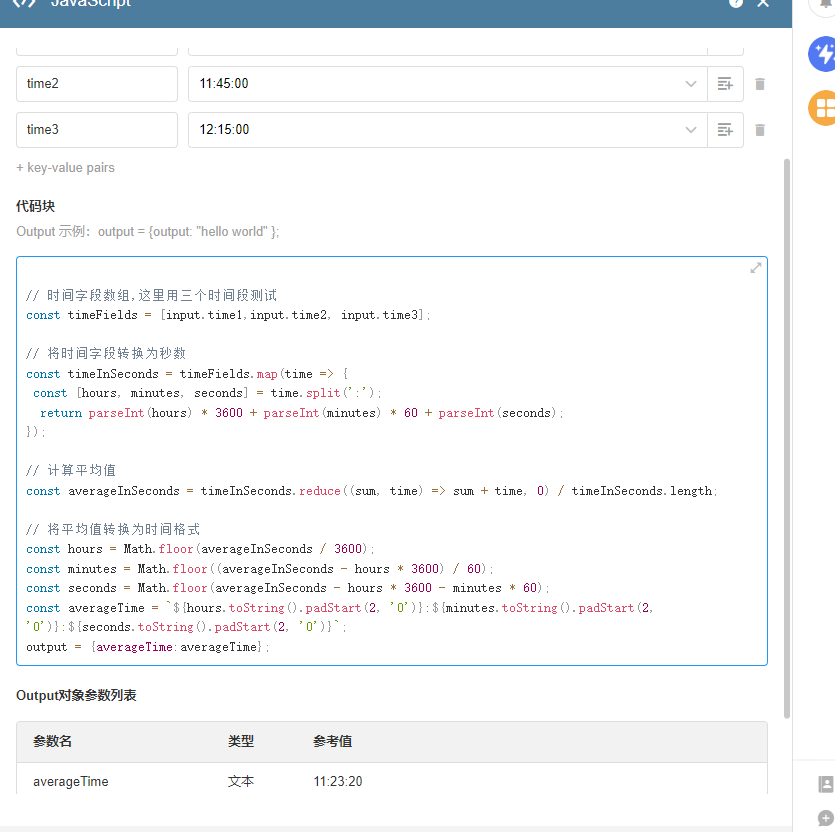
Task: Edit the time2 key name field
Action: coord(97,84)
